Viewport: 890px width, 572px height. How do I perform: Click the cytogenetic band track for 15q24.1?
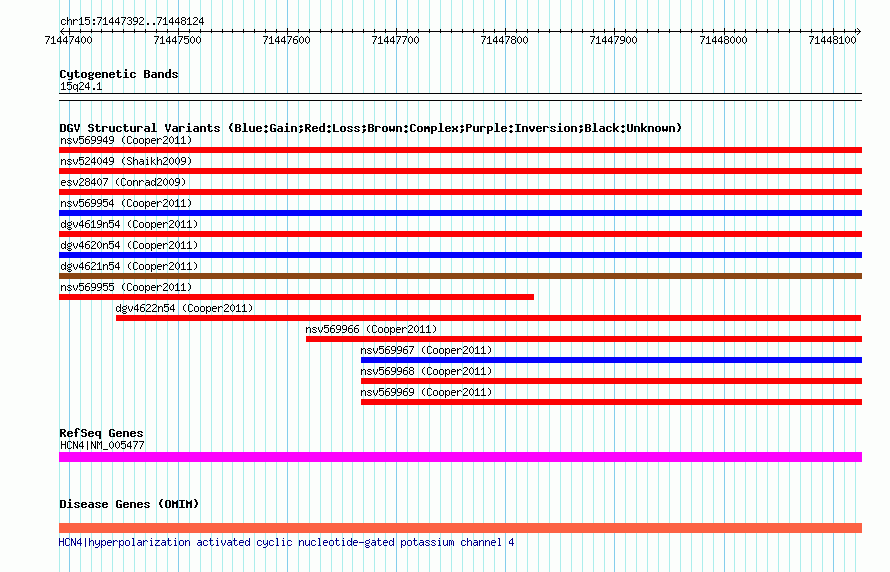click(460, 97)
